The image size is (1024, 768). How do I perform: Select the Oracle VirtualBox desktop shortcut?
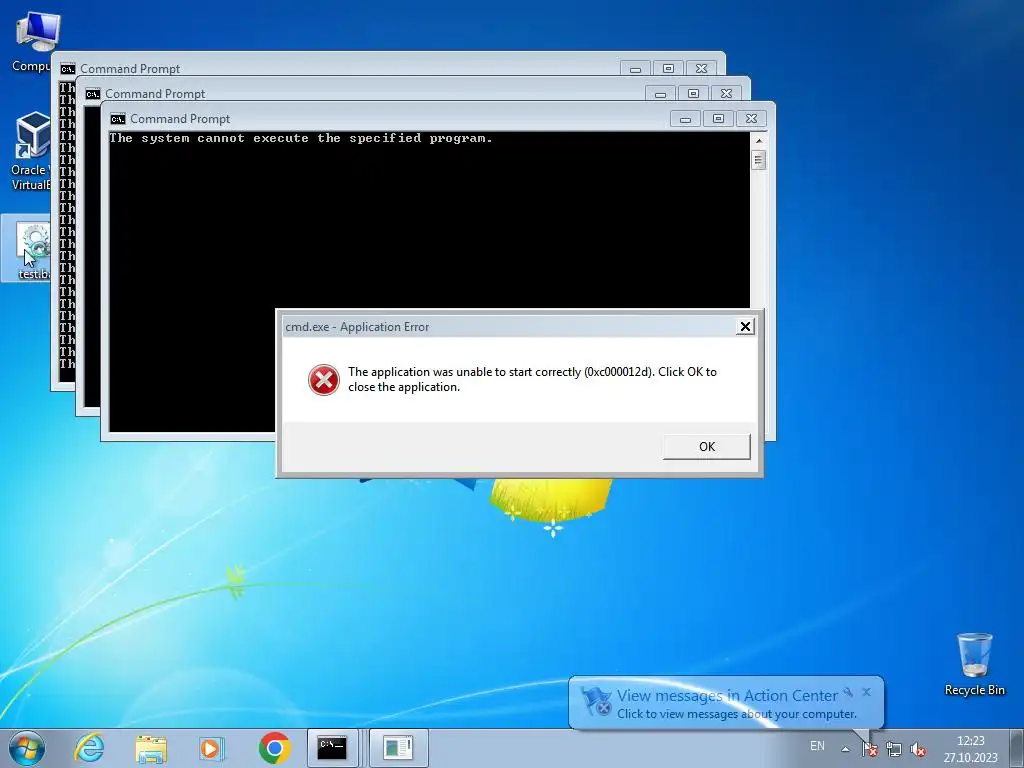pos(30,152)
